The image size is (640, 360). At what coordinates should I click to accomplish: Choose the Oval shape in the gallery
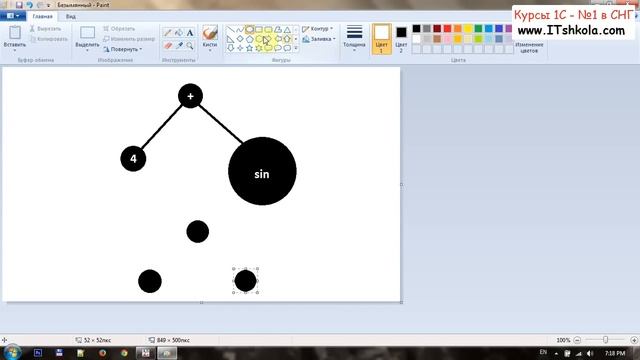[249, 30]
